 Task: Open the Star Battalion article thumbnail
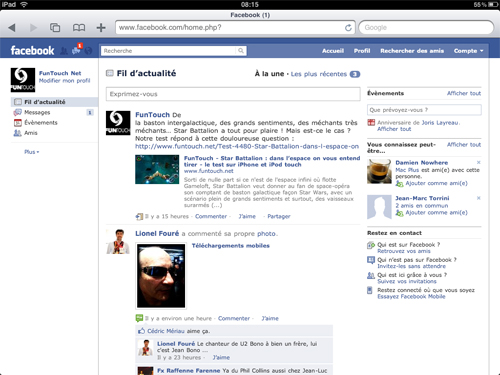157,169
